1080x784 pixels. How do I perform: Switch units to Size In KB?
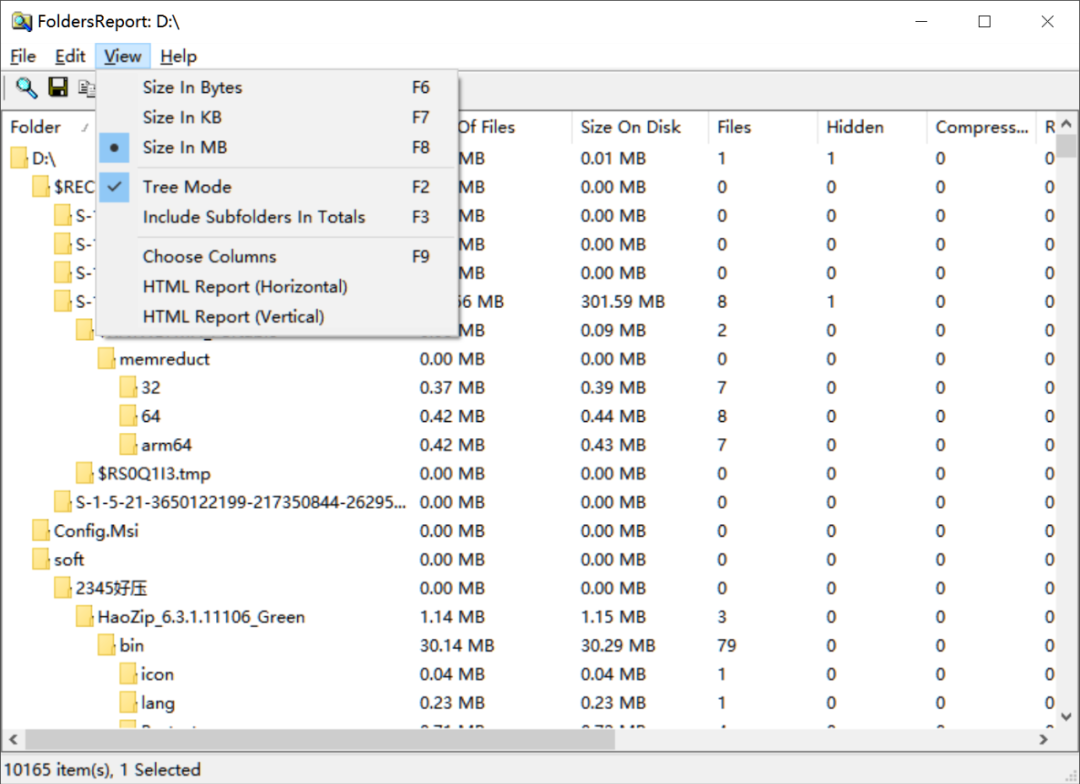coord(182,117)
